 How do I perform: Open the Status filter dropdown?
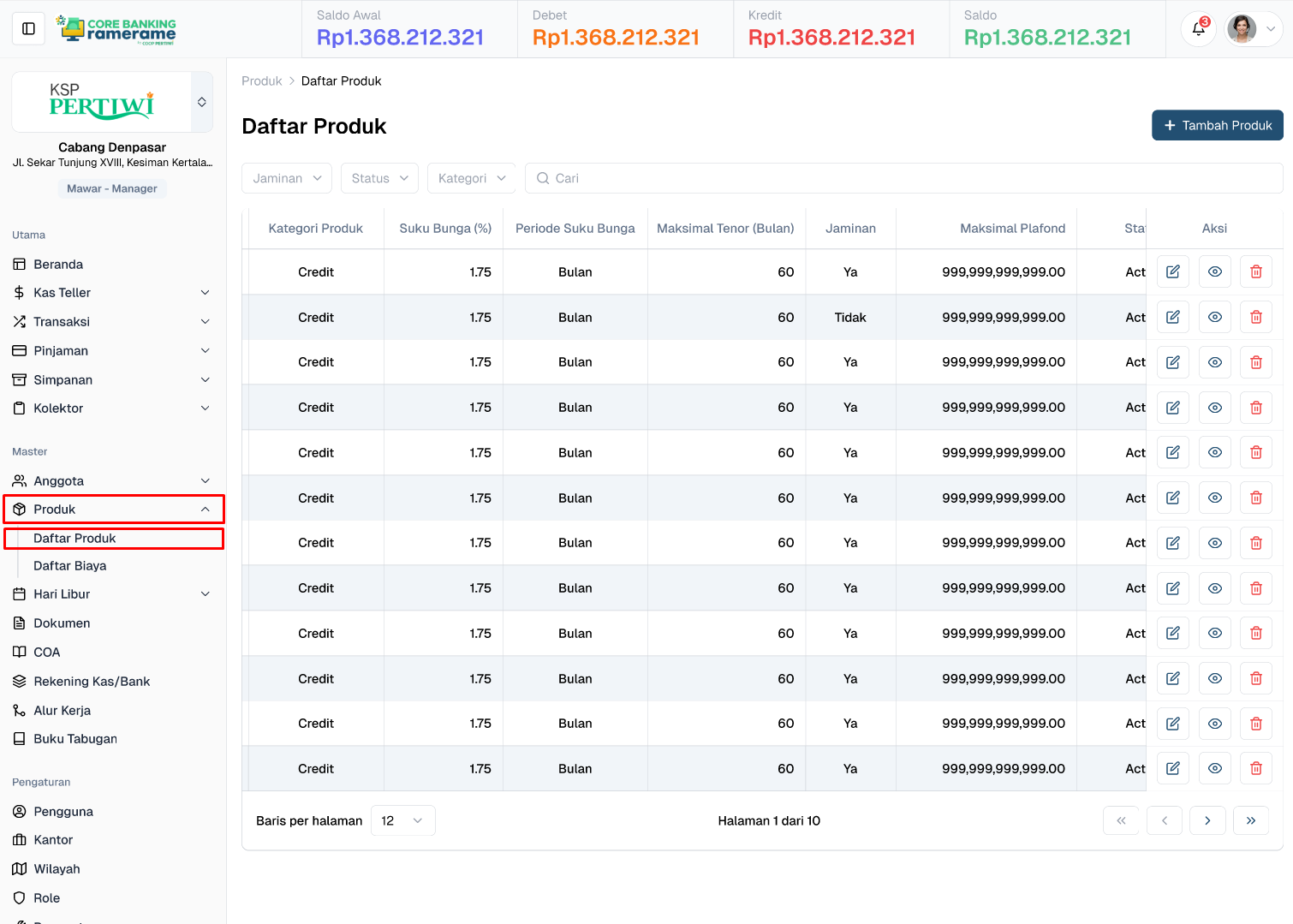(379, 178)
